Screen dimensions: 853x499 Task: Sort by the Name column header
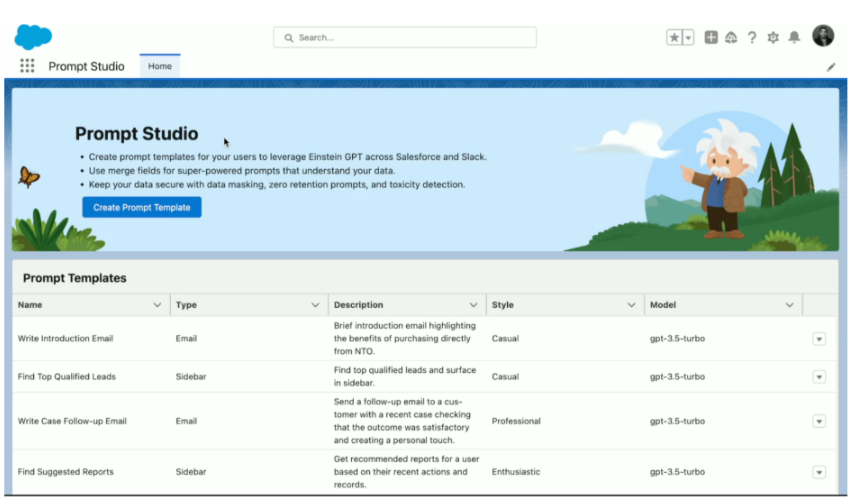click(x=30, y=305)
